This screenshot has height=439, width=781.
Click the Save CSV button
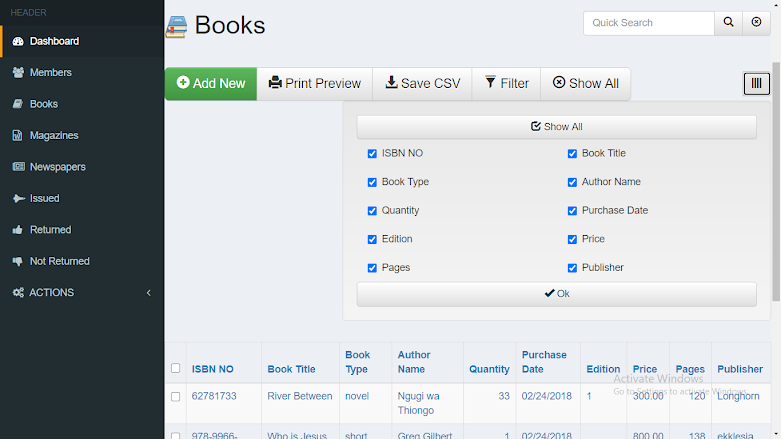coord(422,84)
